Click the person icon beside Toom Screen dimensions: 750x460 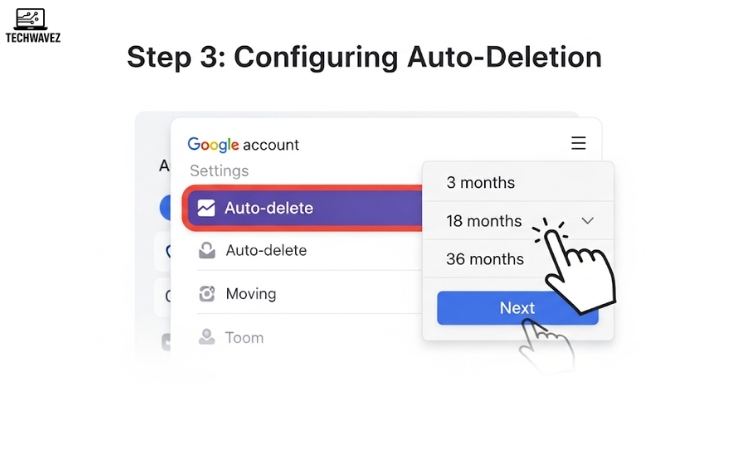[207, 337]
